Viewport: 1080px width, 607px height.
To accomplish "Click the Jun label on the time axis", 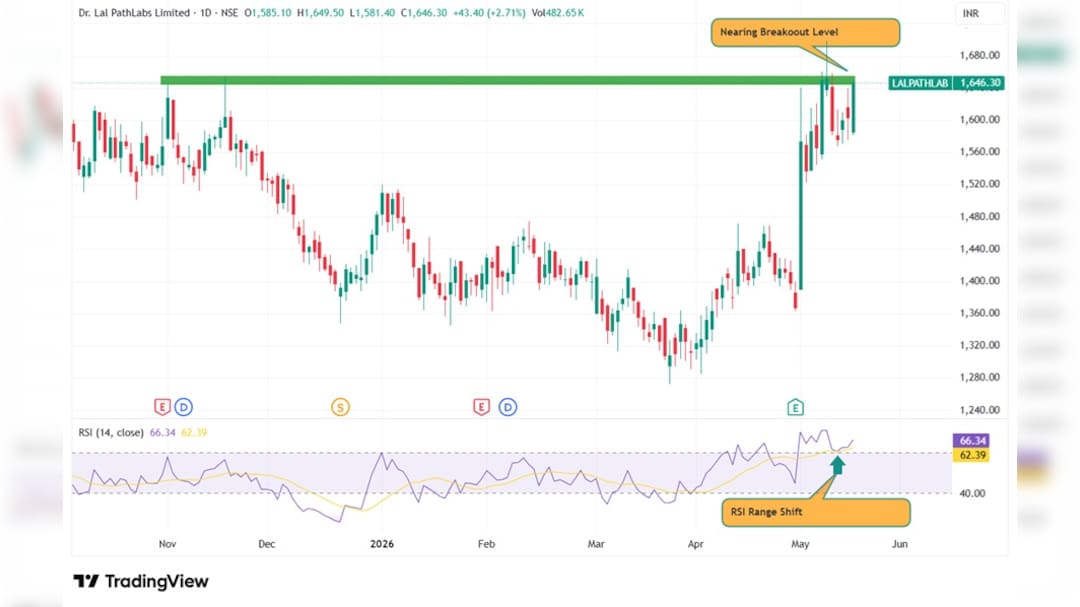I will point(900,544).
